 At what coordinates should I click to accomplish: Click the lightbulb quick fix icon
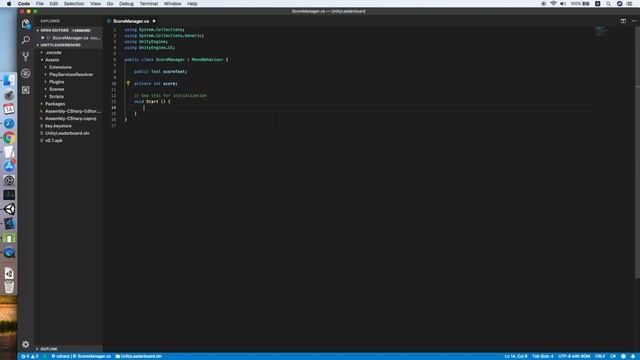[128, 83]
